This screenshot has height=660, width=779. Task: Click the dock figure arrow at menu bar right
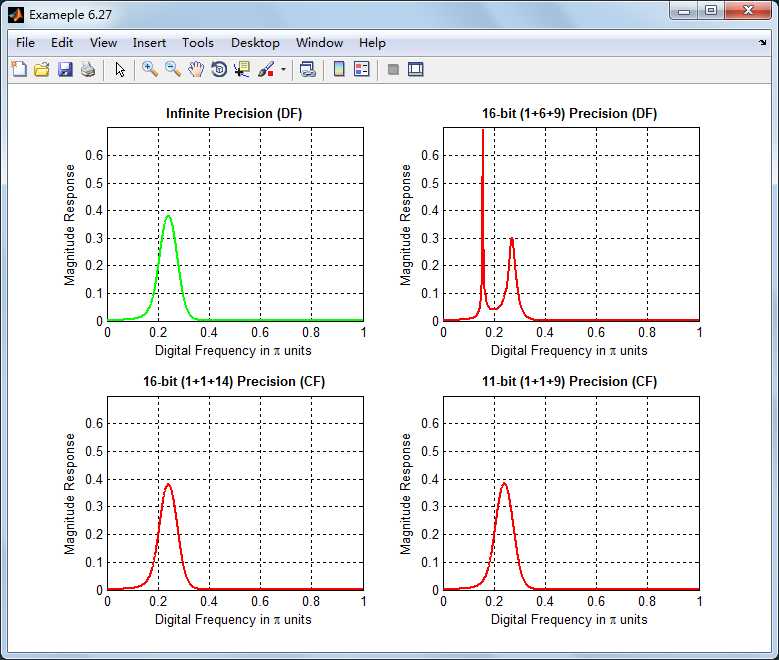[763, 43]
